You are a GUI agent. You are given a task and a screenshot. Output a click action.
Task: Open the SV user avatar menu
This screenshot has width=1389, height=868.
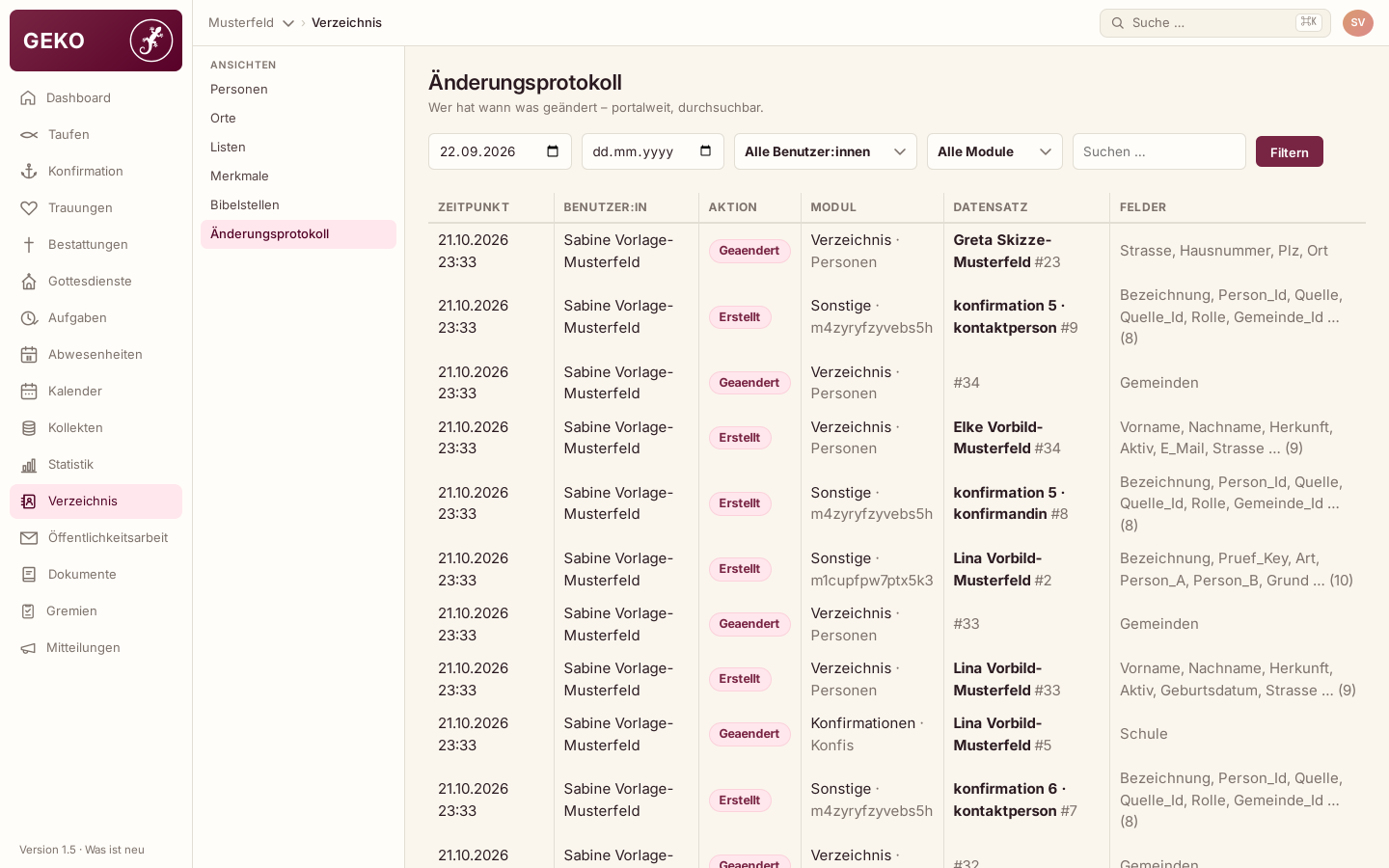[1357, 22]
